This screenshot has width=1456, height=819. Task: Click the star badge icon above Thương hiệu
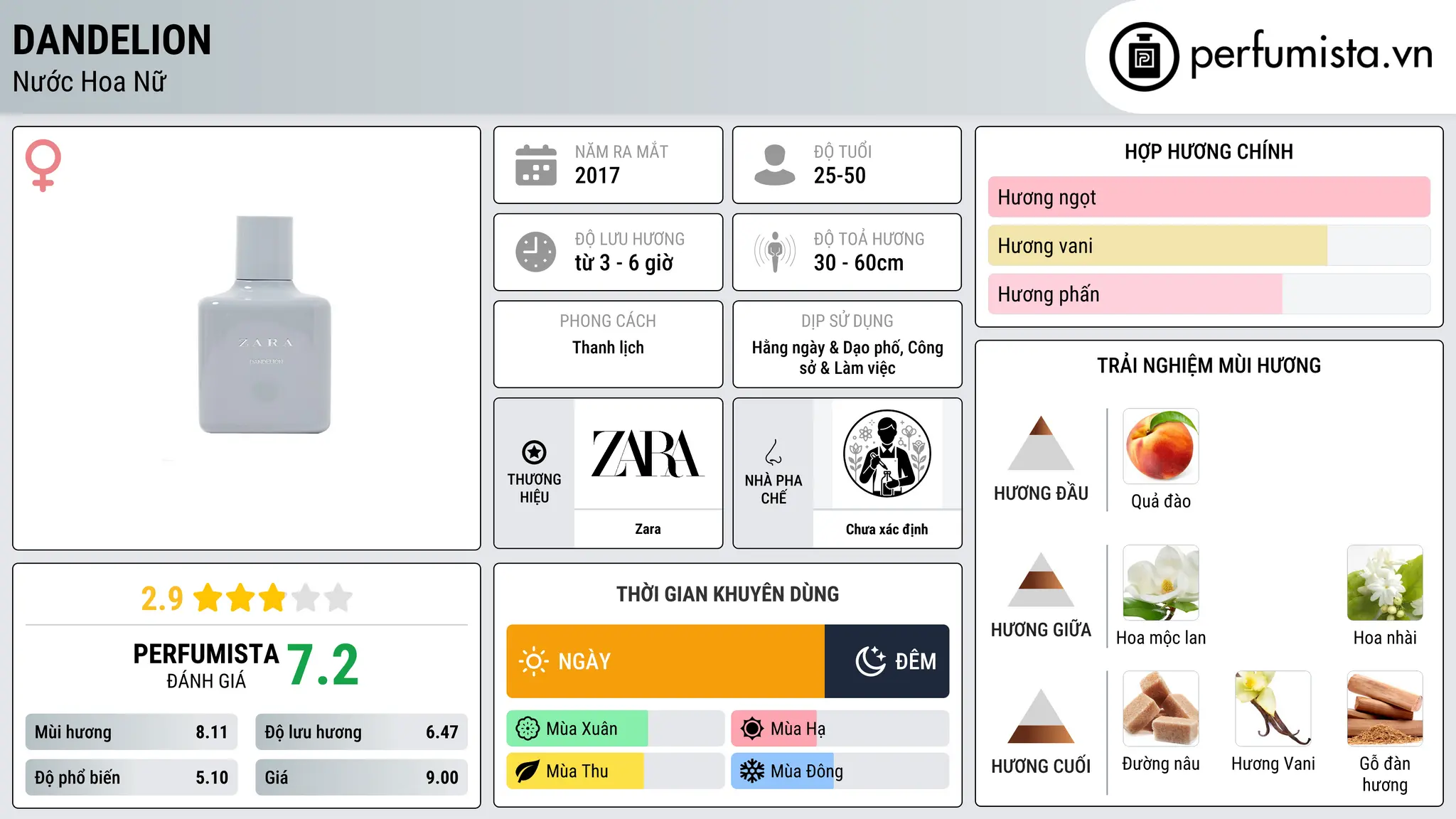click(534, 452)
